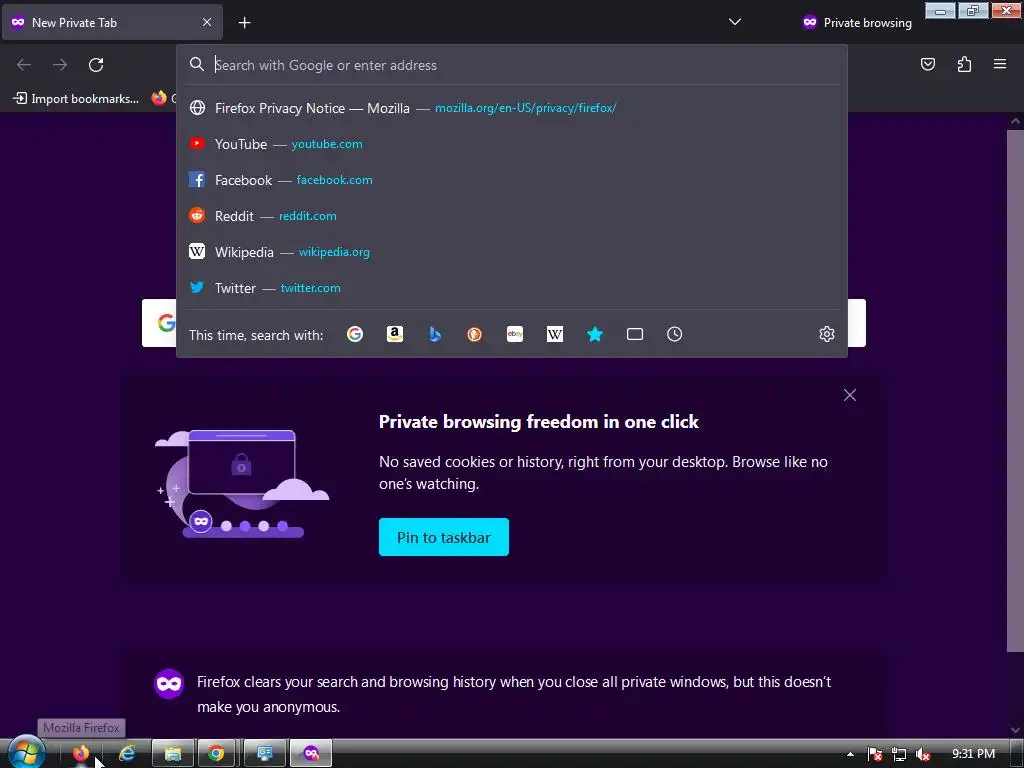Viewport: 1024px width, 768px height.
Task: Open the Reddit suggestion row
Action: pos(512,216)
